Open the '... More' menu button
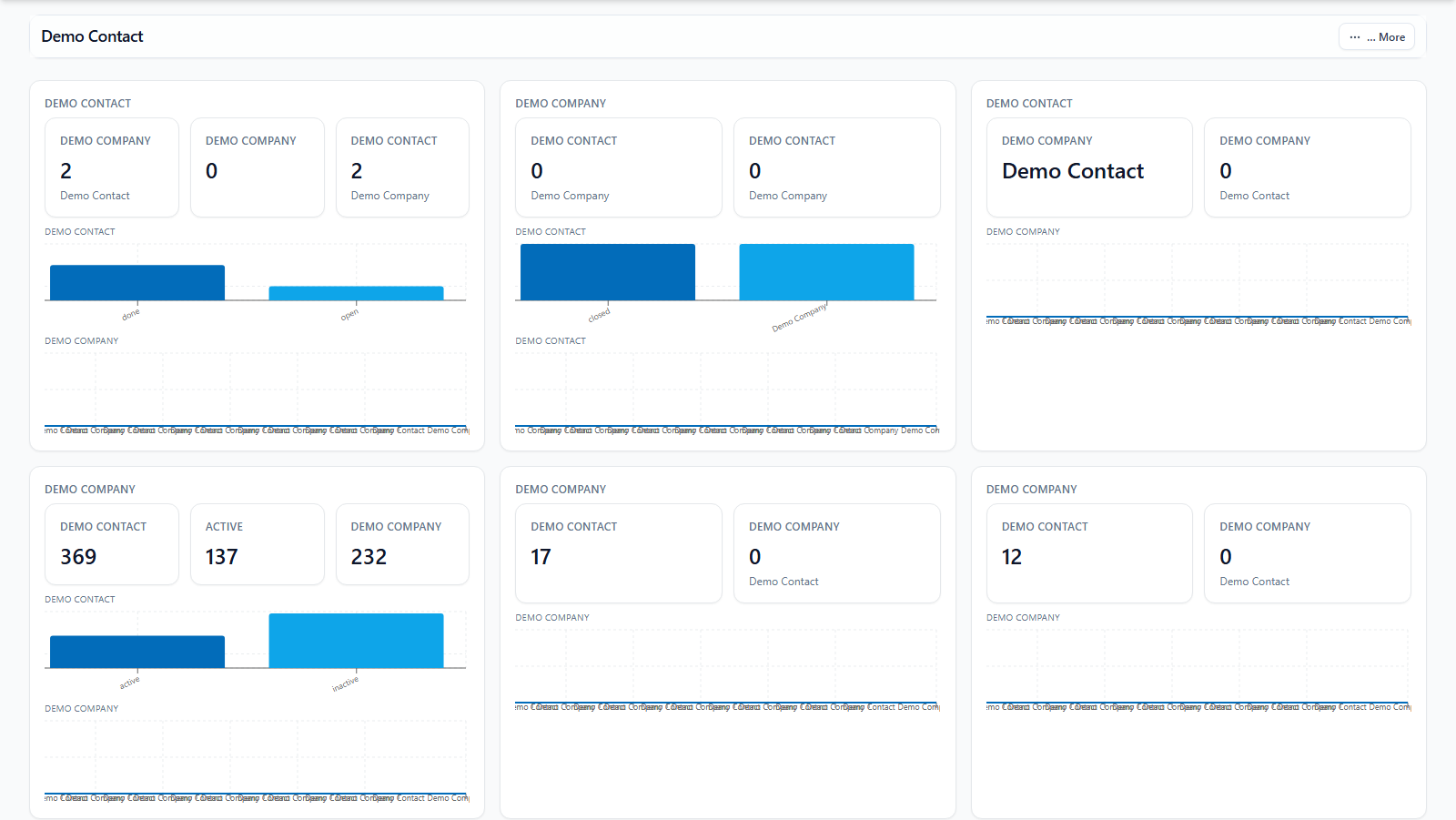Image resolution: width=1456 pixels, height=820 pixels. [1376, 36]
